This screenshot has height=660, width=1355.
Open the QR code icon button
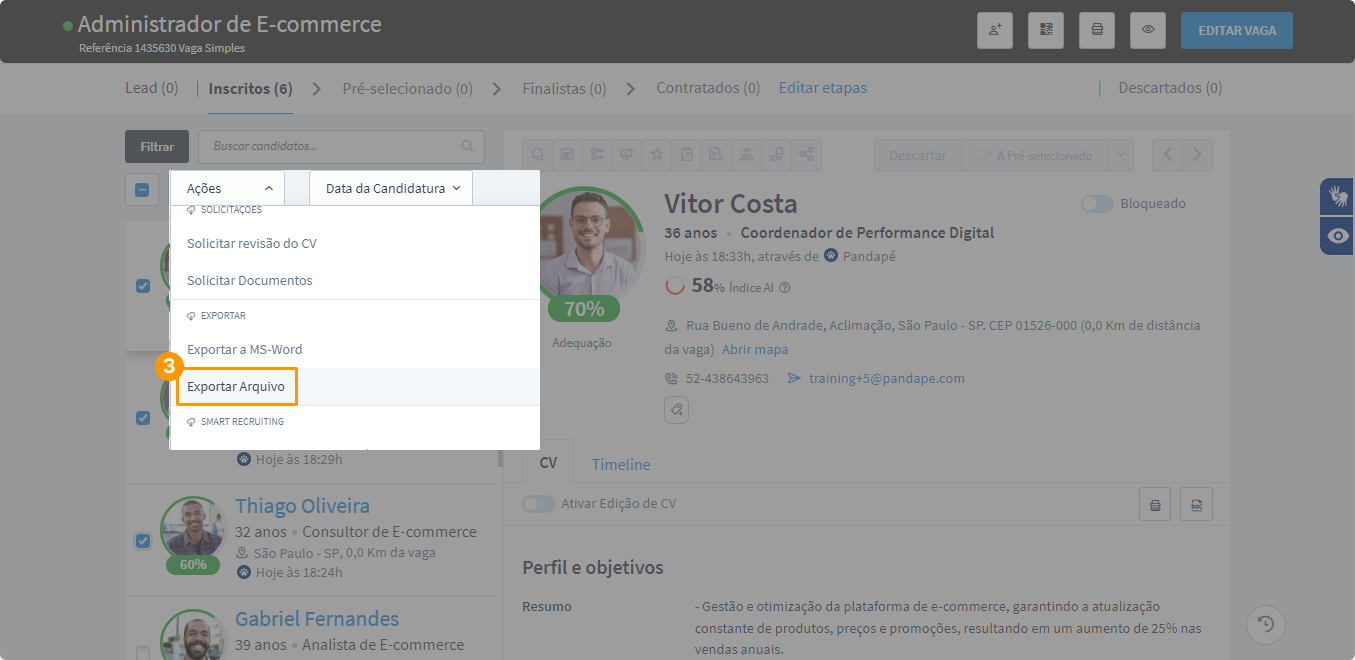(1046, 30)
